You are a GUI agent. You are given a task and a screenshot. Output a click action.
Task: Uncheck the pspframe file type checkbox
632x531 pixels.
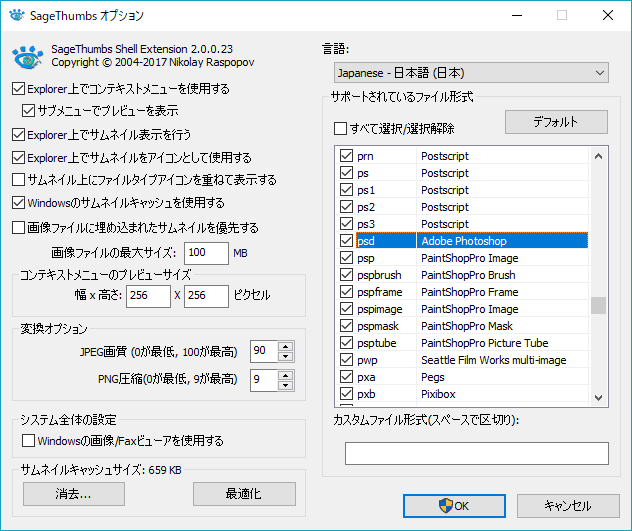point(346,292)
